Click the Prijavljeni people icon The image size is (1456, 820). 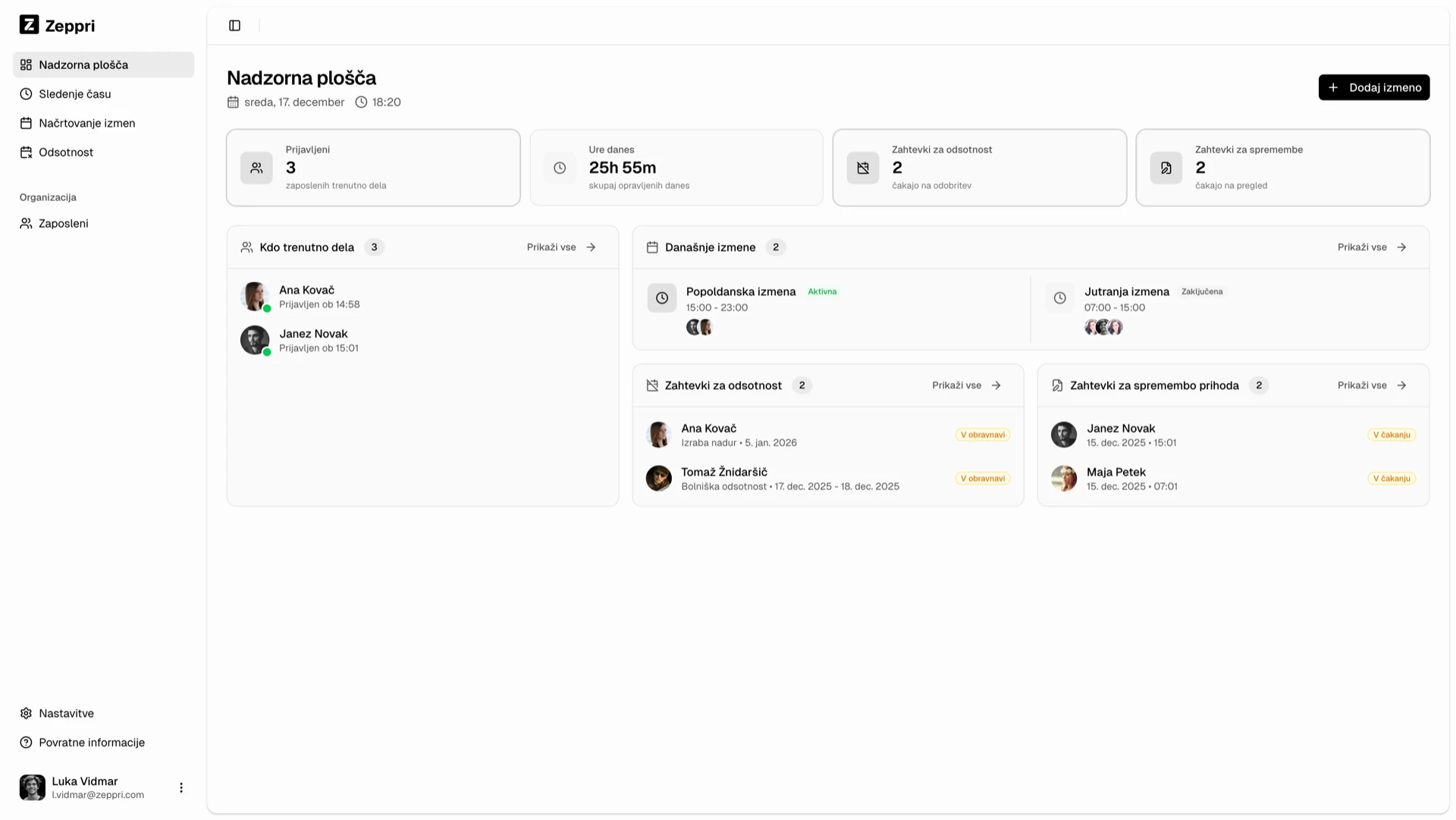(x=256, y=168)
